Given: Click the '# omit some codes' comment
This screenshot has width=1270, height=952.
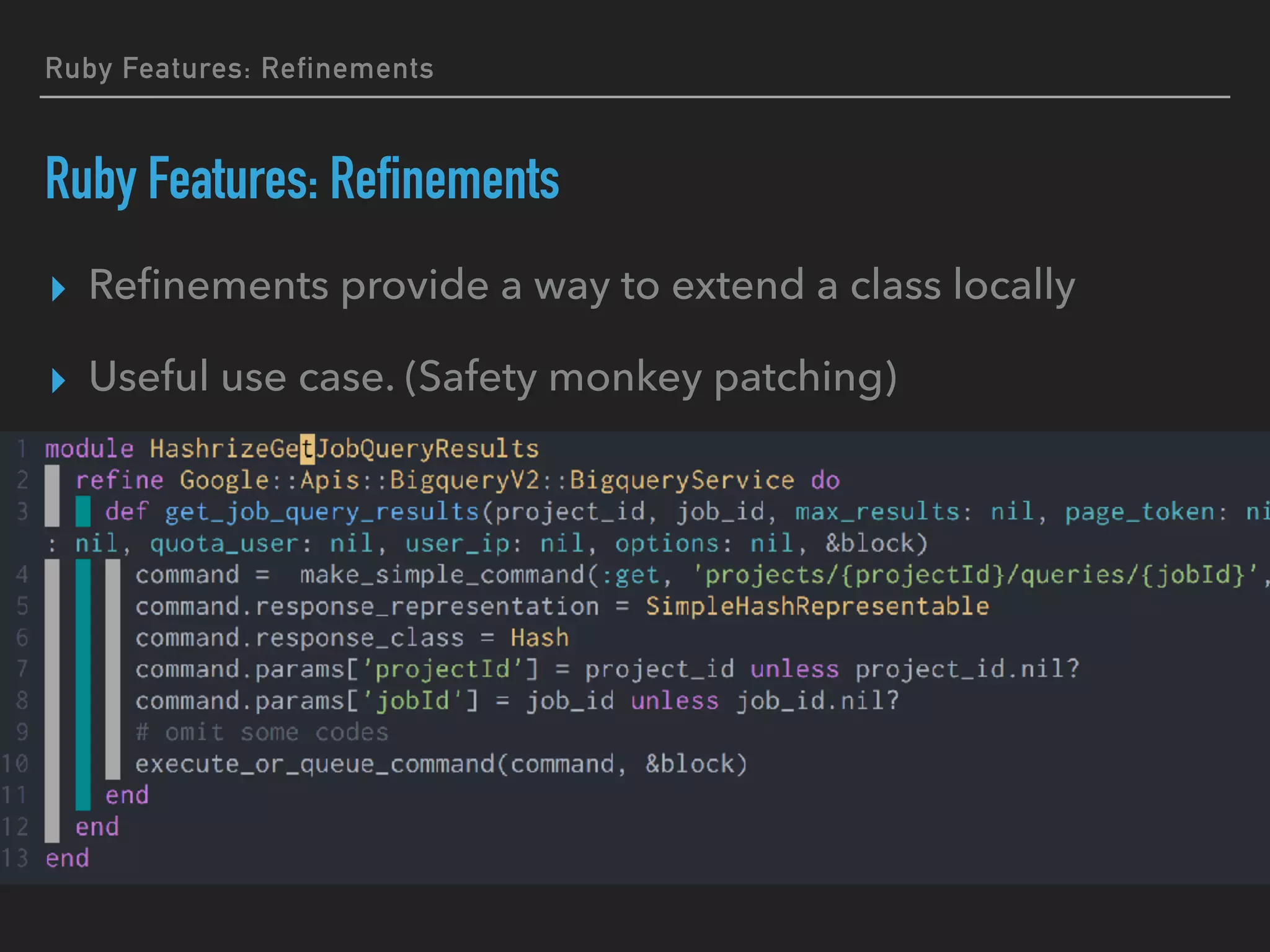Looking at the screenshot, I should [262, 733].
